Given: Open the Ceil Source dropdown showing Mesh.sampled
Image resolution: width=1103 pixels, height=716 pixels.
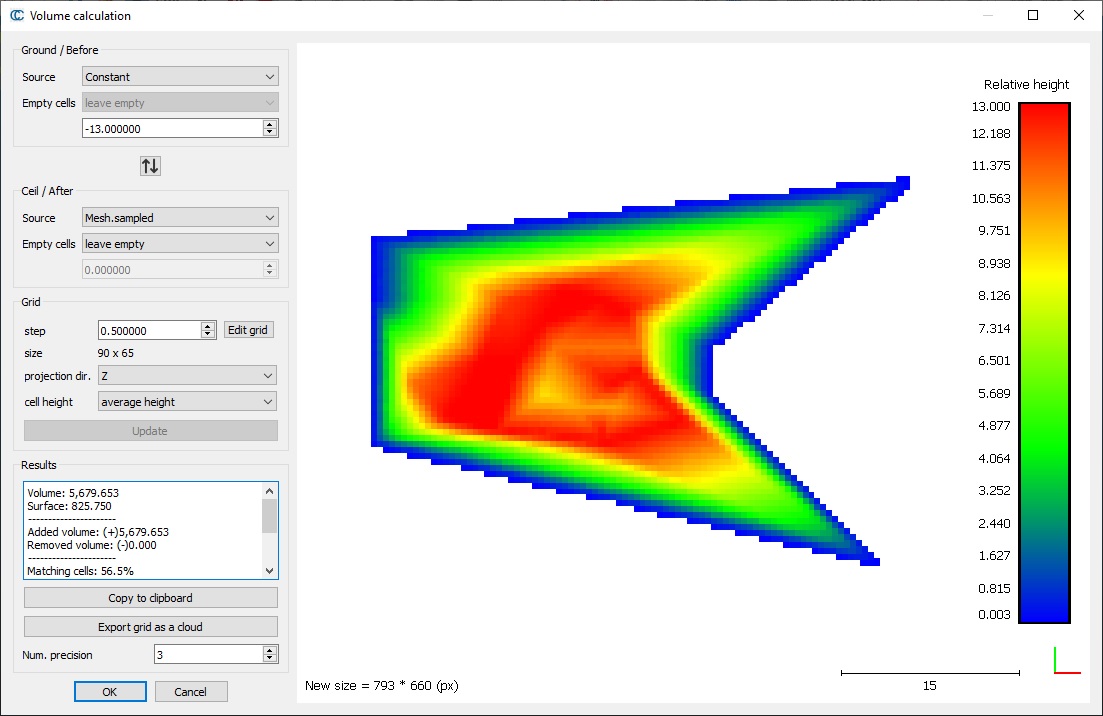Looking at the screenshot, I should [x=180, y=218].
